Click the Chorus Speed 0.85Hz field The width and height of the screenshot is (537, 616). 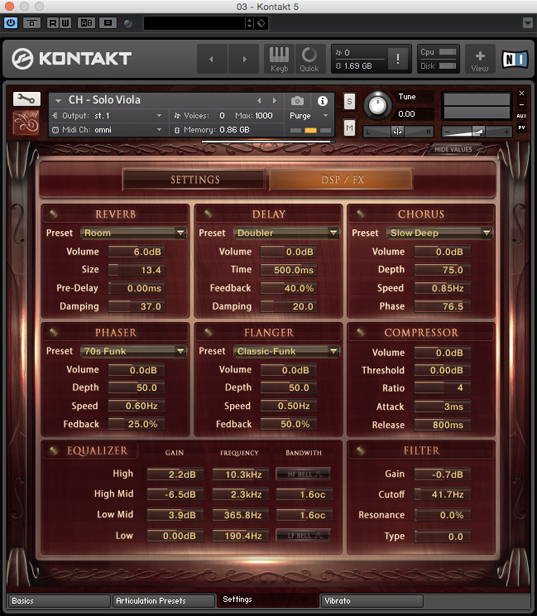(442, 288)
